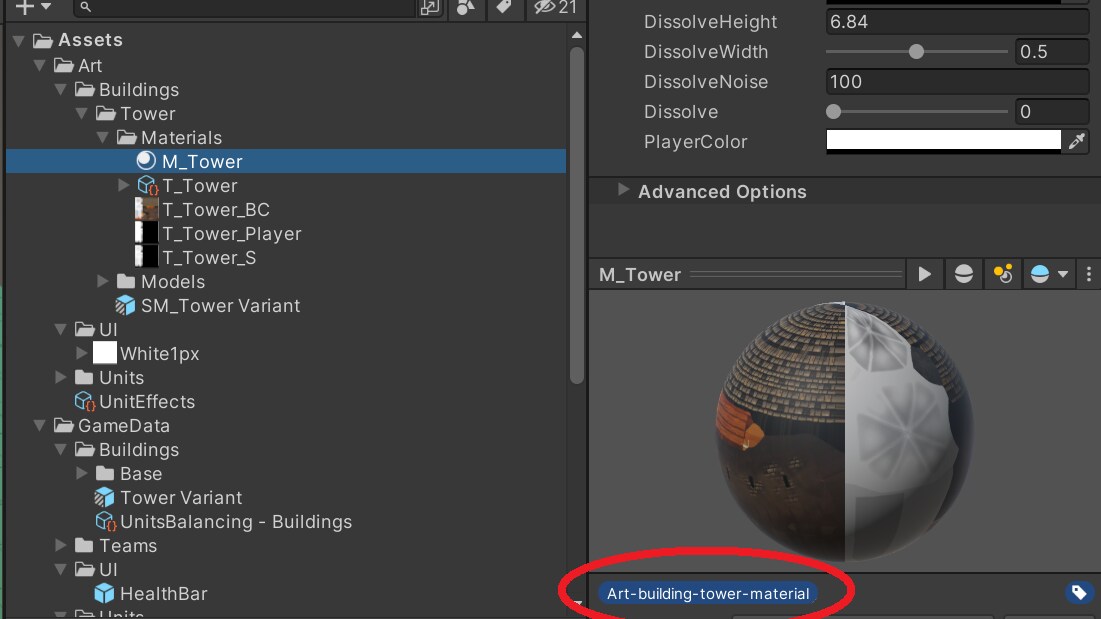Toggle preview lighting icon

tap(1001, 274)
